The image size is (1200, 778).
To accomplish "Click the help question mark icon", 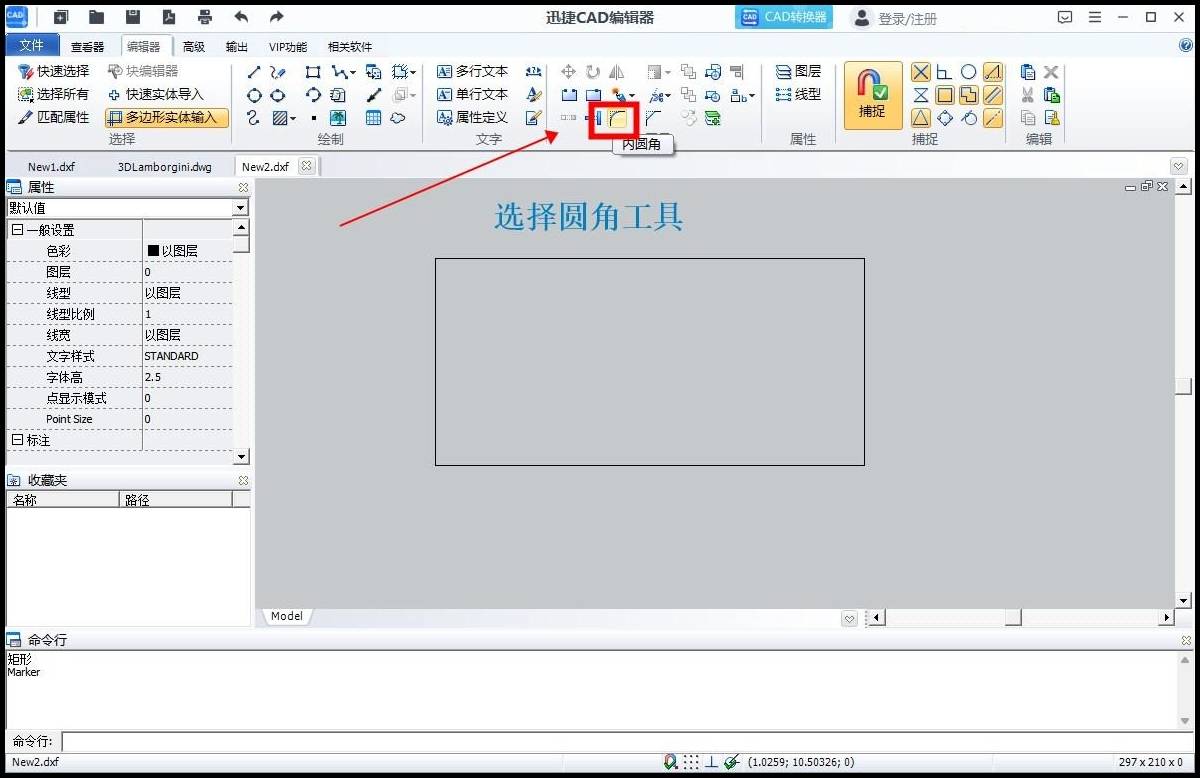I will [x=1186, y=46].
